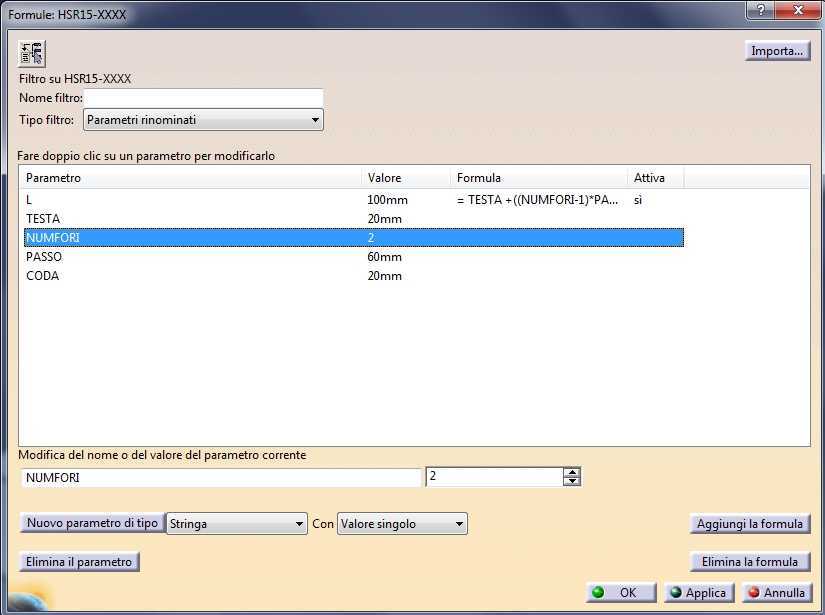Screen dimensions: 825x615
Task: Open the Valore singolo dropdown
Action: 402,524
